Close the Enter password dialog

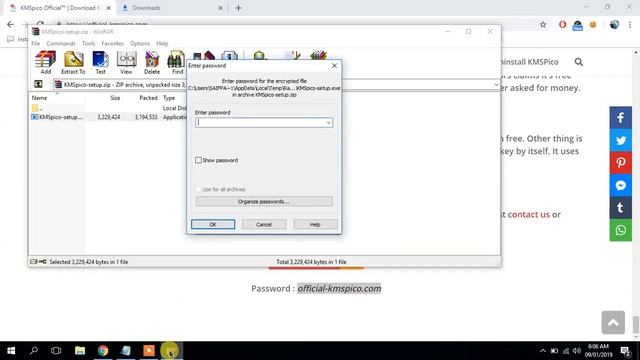pos(334,66)
